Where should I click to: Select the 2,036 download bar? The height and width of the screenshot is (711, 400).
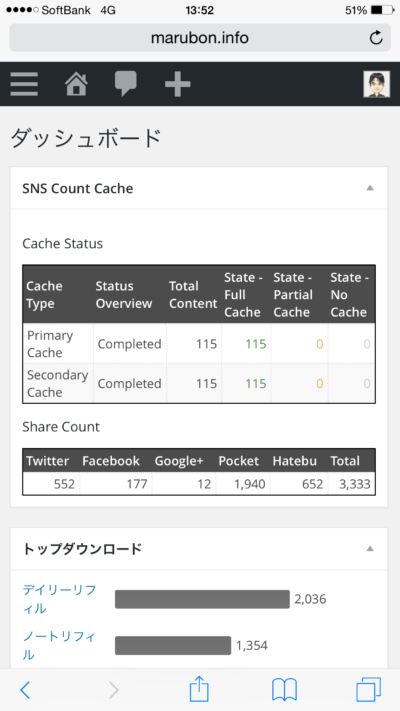pos(202,599)
